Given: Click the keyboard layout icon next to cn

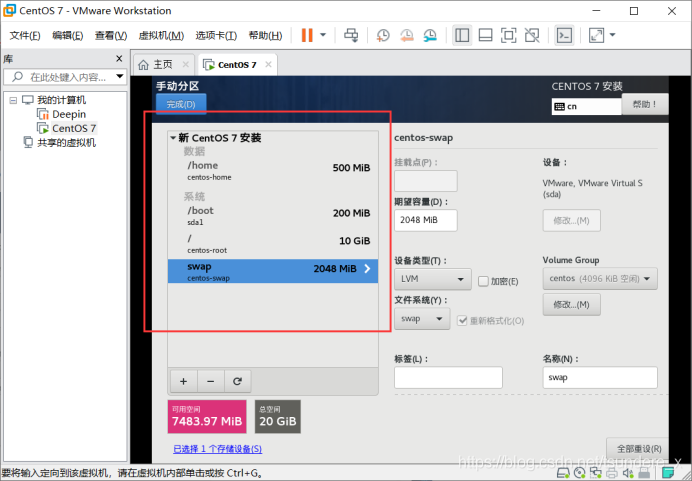Looking at the screenshot, I should pos(559,106).
